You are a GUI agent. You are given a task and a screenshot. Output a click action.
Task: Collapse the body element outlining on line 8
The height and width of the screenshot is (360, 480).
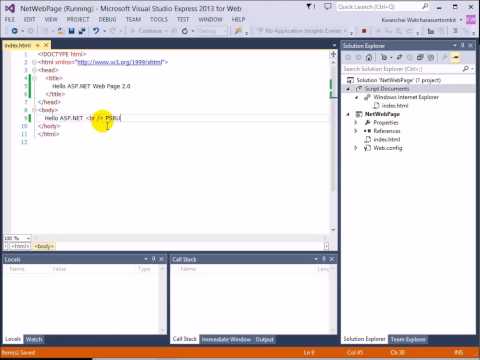[x=34, y=110]
